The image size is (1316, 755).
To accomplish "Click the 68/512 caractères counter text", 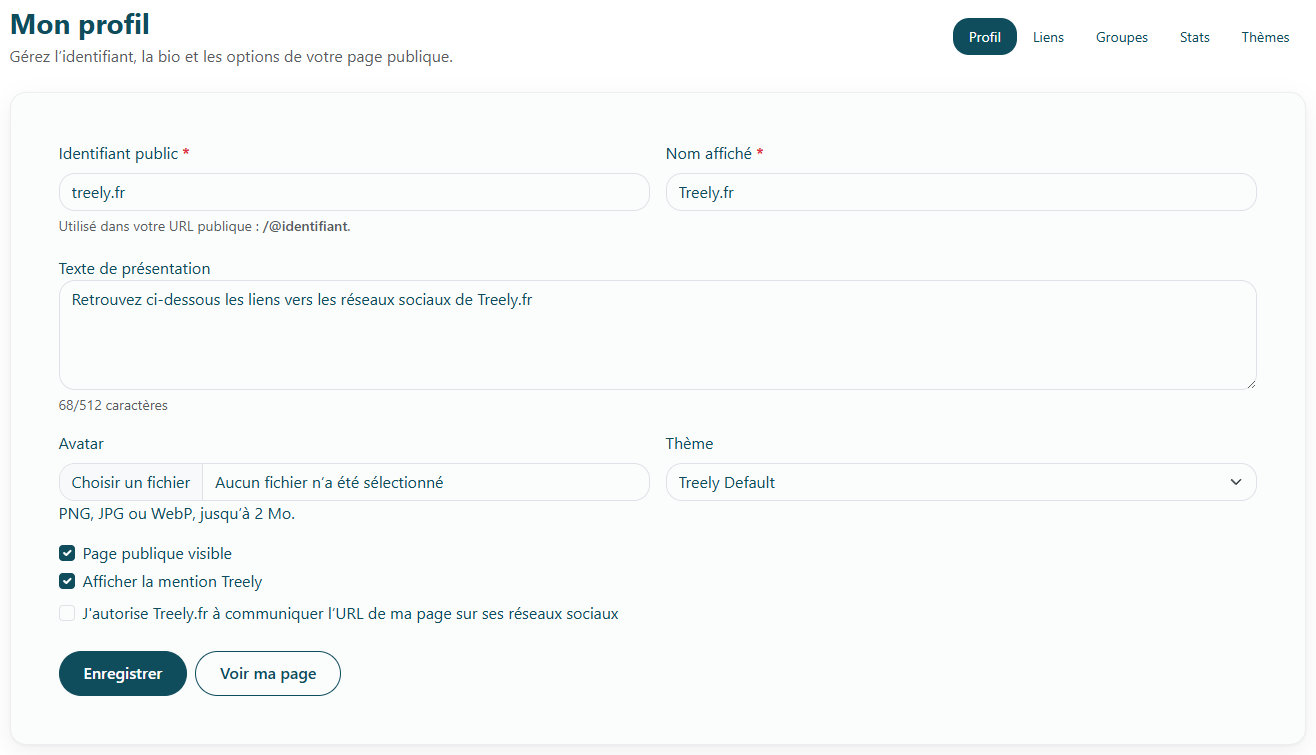I will (x=113, y=405).
